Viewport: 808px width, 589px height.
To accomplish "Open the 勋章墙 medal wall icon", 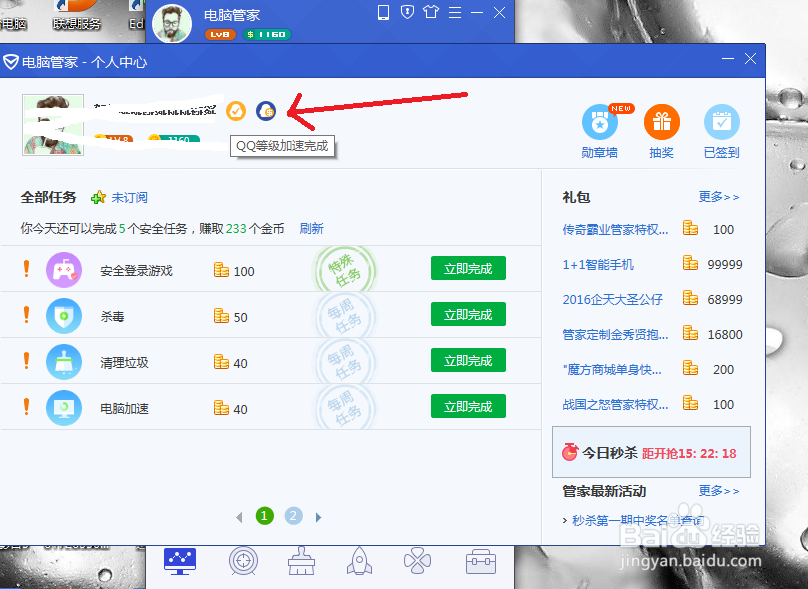I will tap(599, 122).
